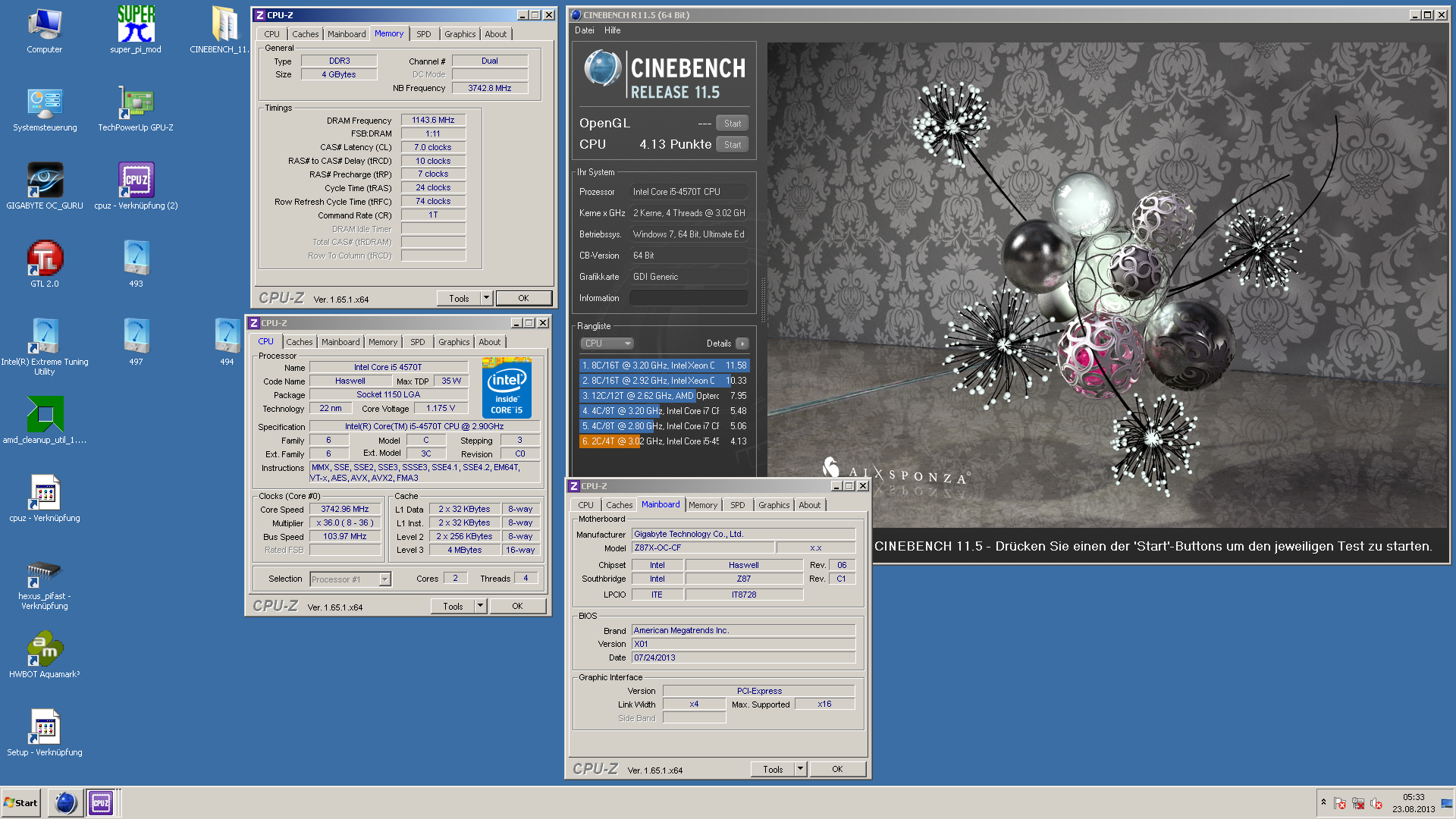This screenshot has width=1456, height=819.
Task: Open Tools dropdown arrow in Mainboard CPU-Z window
Action: pyautogui.click(x=800, y=769)
